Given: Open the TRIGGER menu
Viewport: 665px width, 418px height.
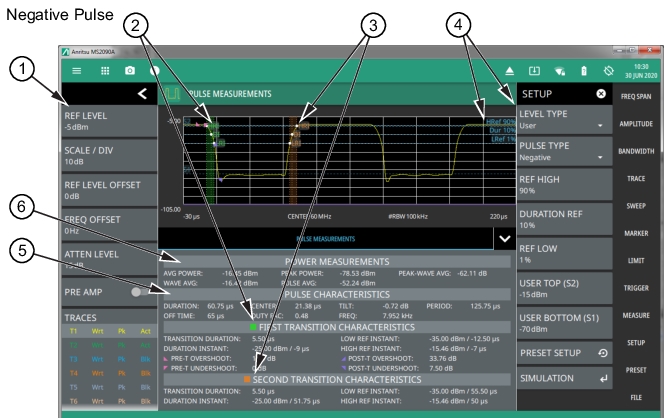Looking at the screenshot, I should coord(636,288).
